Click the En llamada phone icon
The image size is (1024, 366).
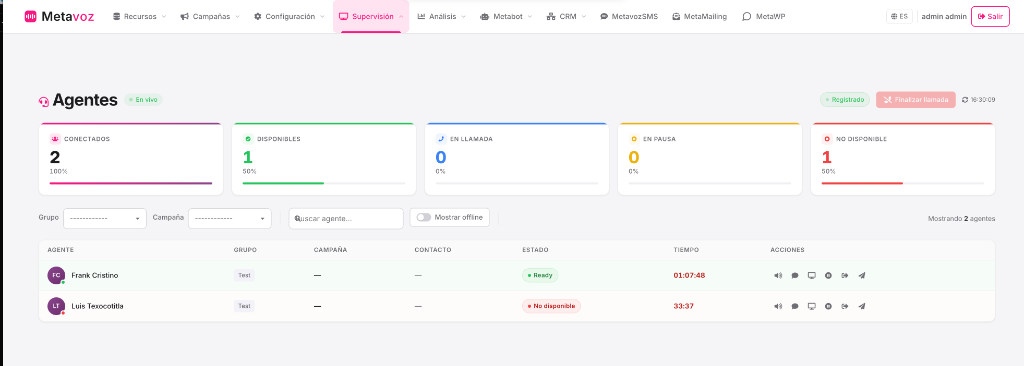point(441,139)
